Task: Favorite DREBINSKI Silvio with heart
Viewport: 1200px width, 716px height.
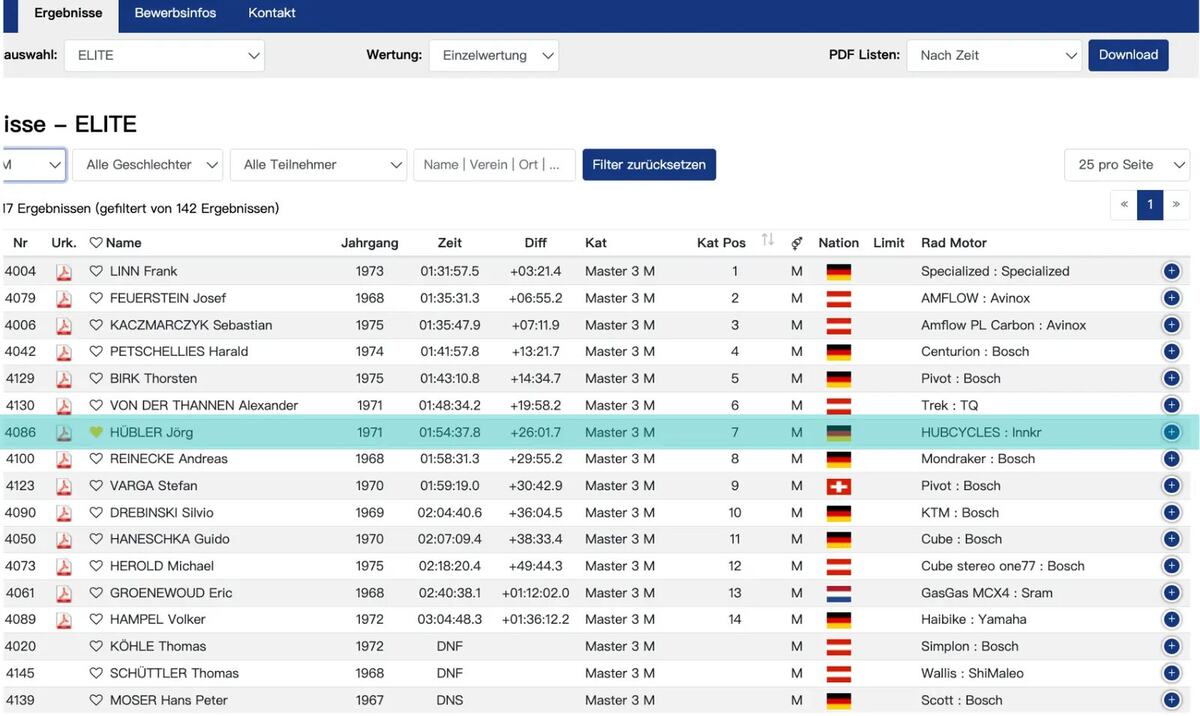Action: 96,513
